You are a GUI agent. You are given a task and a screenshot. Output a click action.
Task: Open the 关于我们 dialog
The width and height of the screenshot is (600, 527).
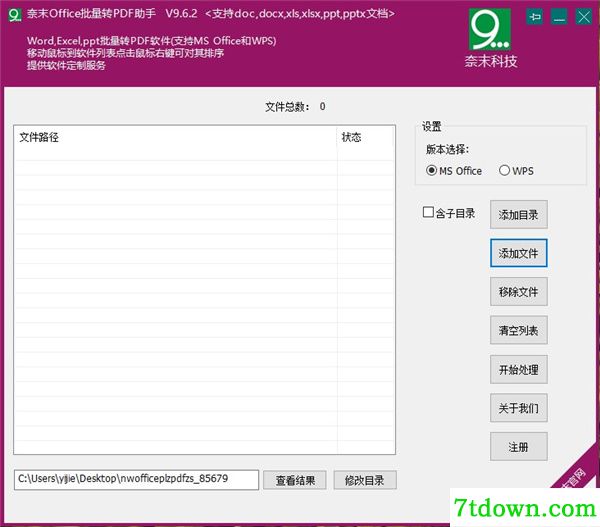click(x=518, y=408)
